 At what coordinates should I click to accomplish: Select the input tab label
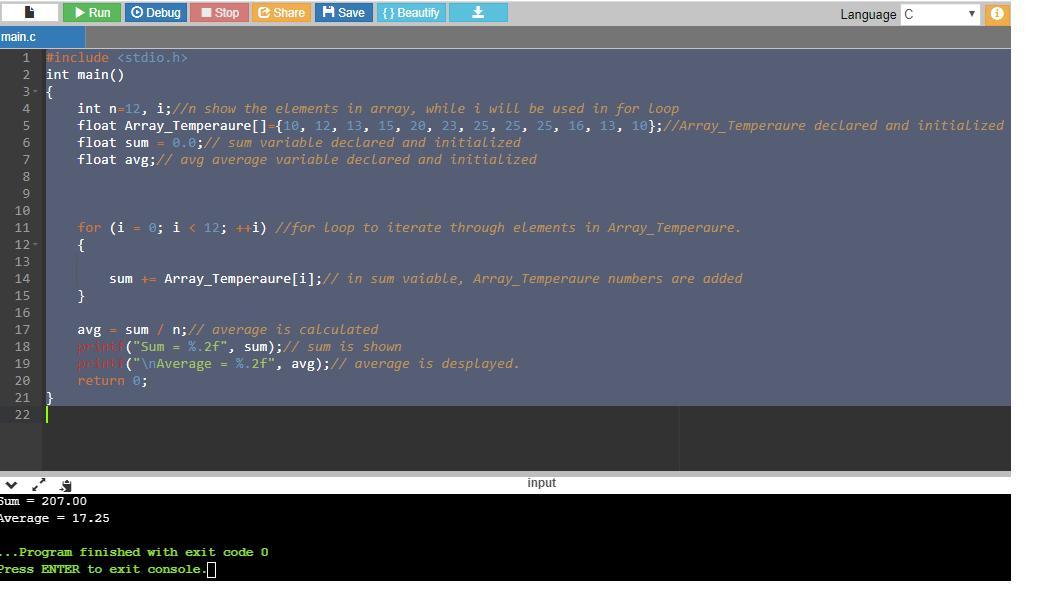pos(541,483)
